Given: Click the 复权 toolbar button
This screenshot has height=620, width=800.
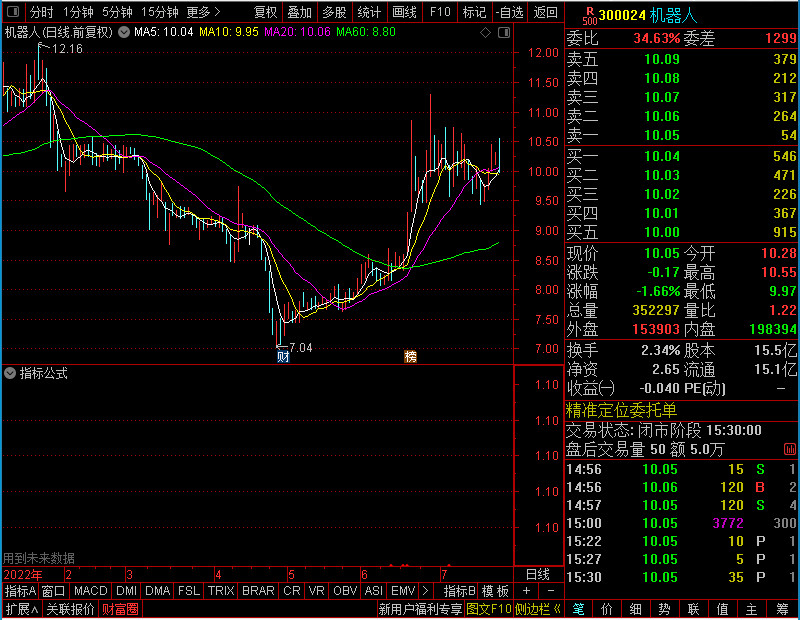Looking at the screenshot, I should tap(265, 12).
